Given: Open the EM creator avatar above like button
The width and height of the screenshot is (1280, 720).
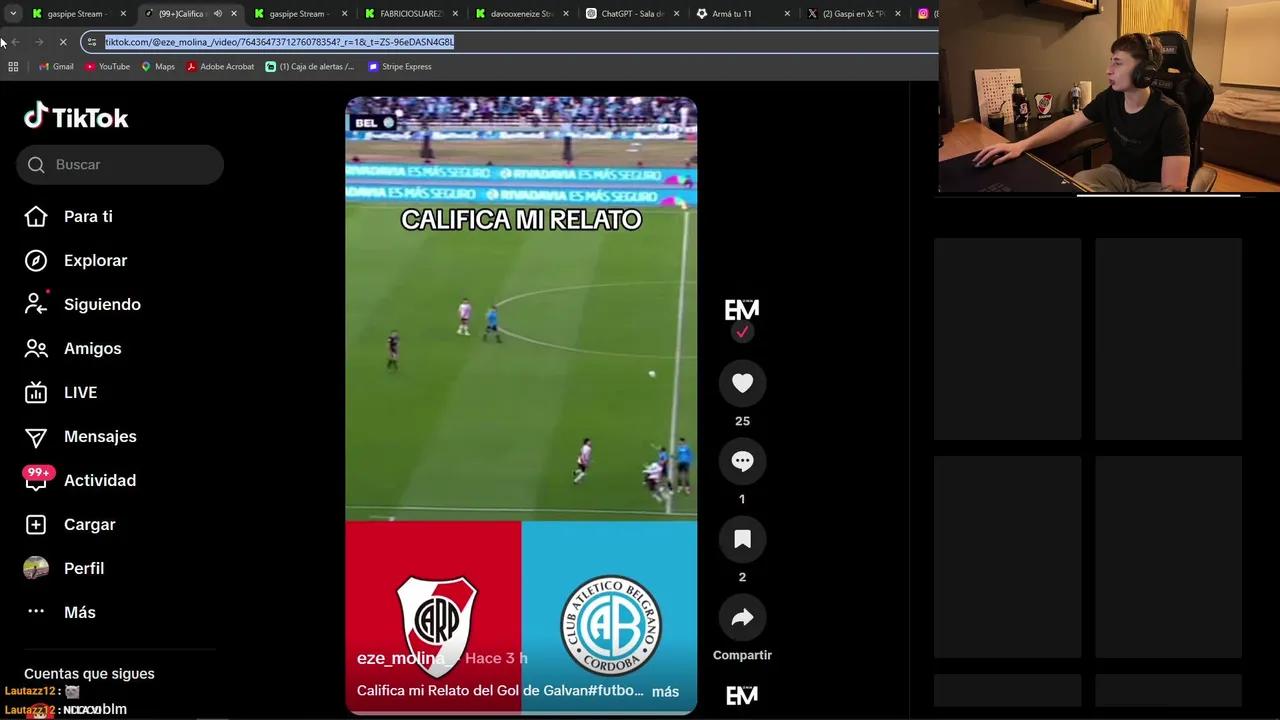Looking at the screenshot, I should pos(742,310).
